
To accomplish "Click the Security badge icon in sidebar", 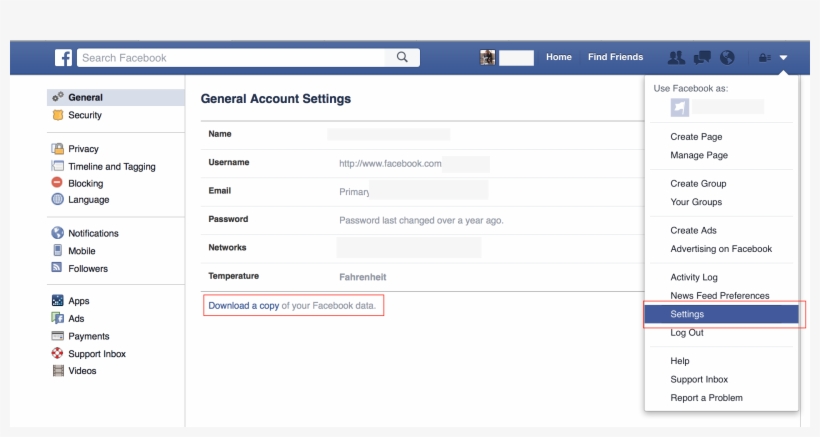I will 58,115.
